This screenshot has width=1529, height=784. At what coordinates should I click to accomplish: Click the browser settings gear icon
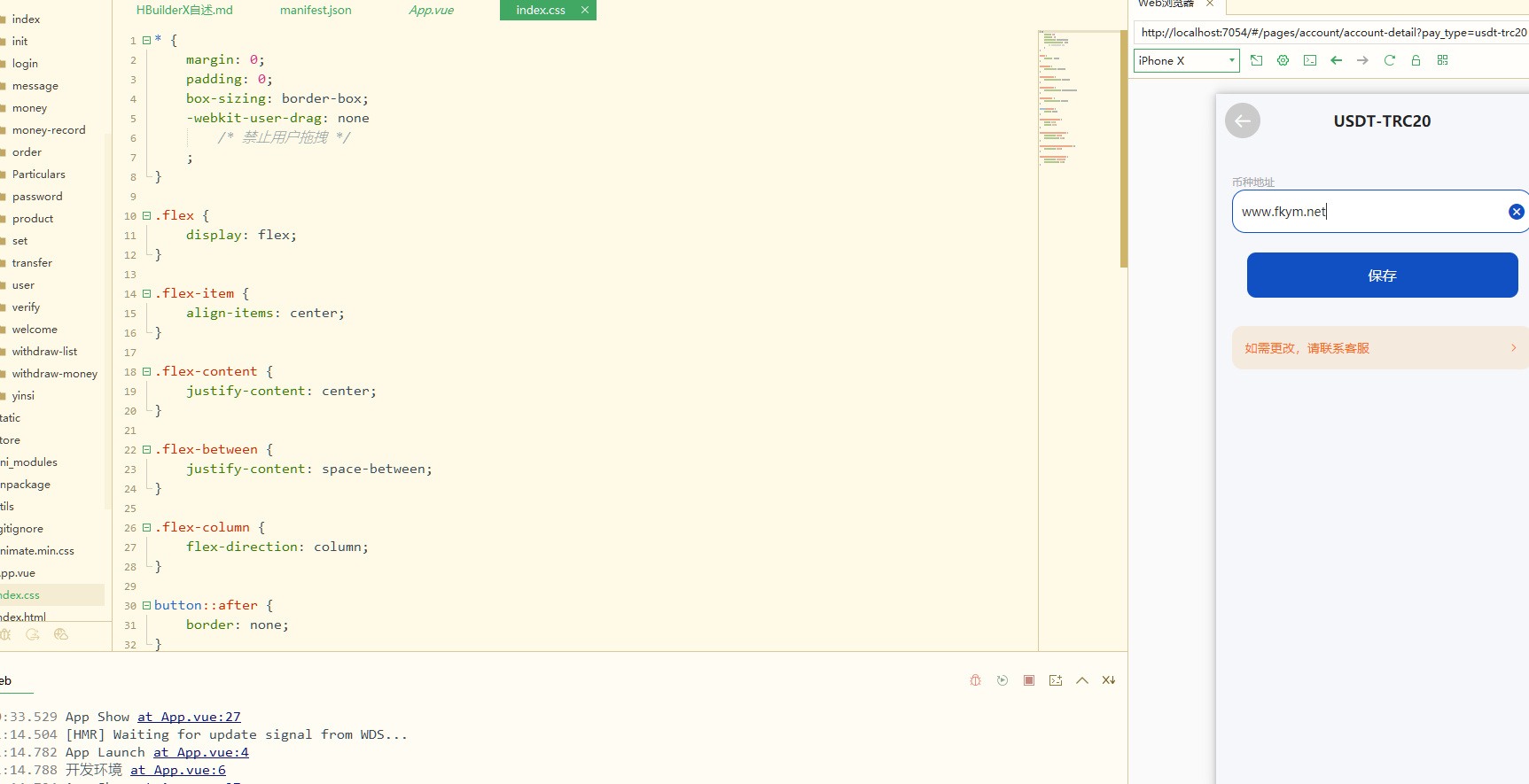1283,60
